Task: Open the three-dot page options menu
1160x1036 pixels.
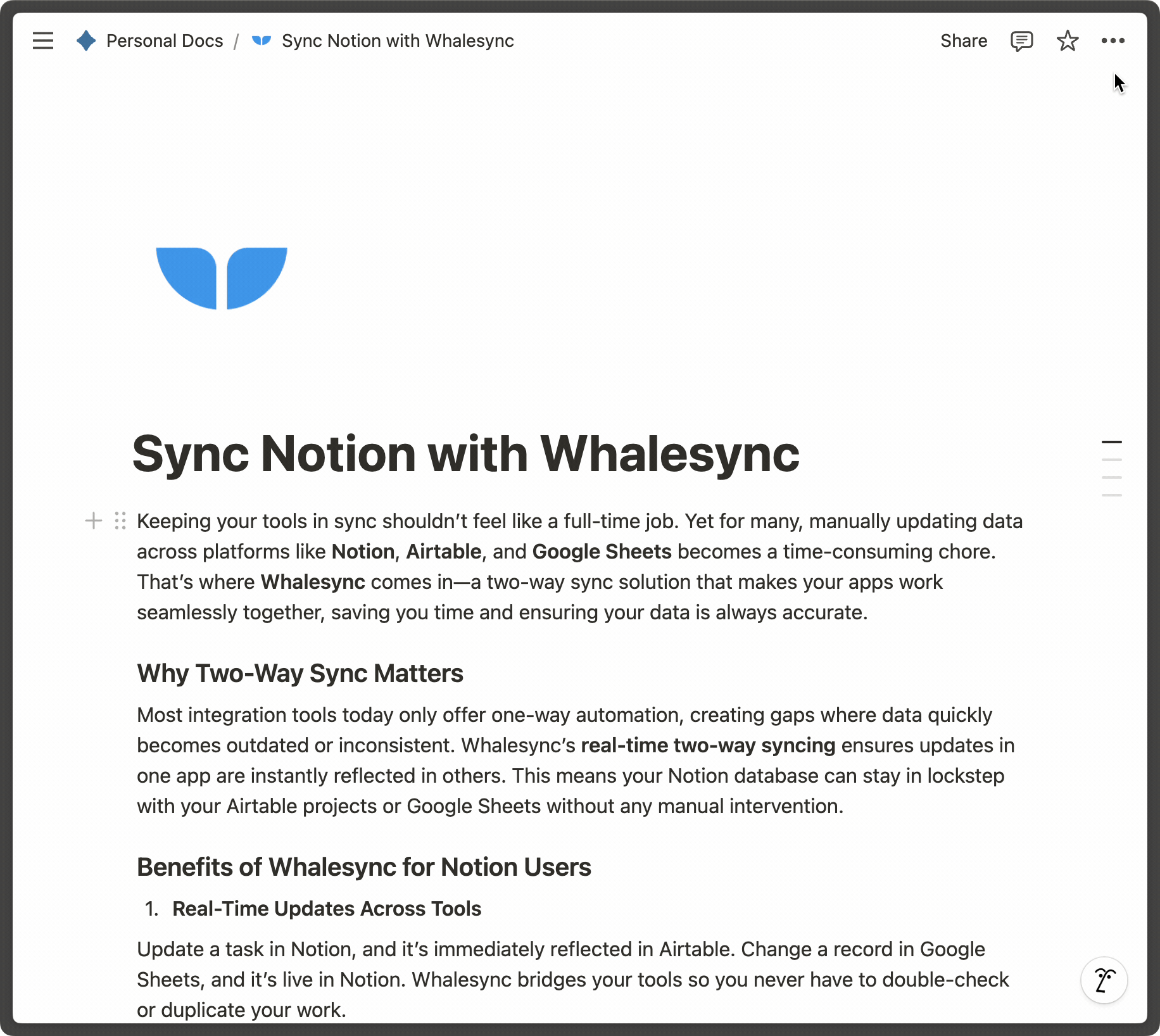Action: tap(1113, 41)
